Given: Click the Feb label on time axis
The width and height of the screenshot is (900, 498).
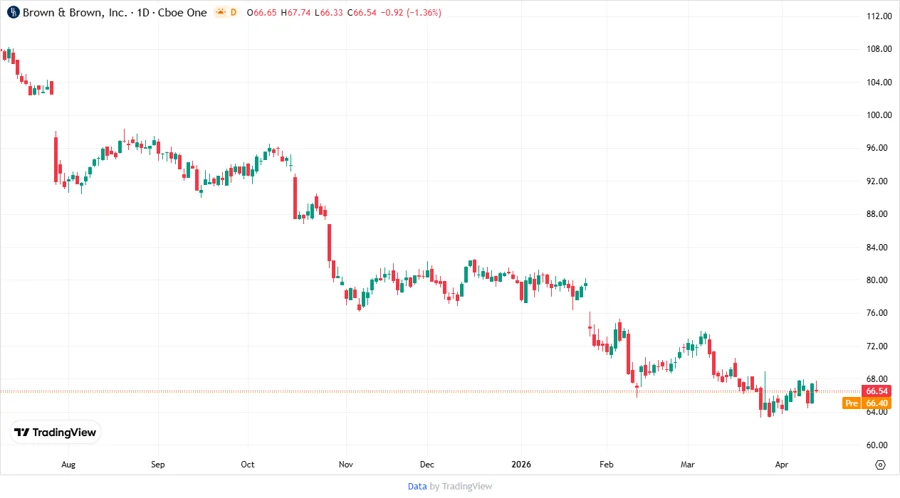Looking at the screenshot, I should point(606,464).
